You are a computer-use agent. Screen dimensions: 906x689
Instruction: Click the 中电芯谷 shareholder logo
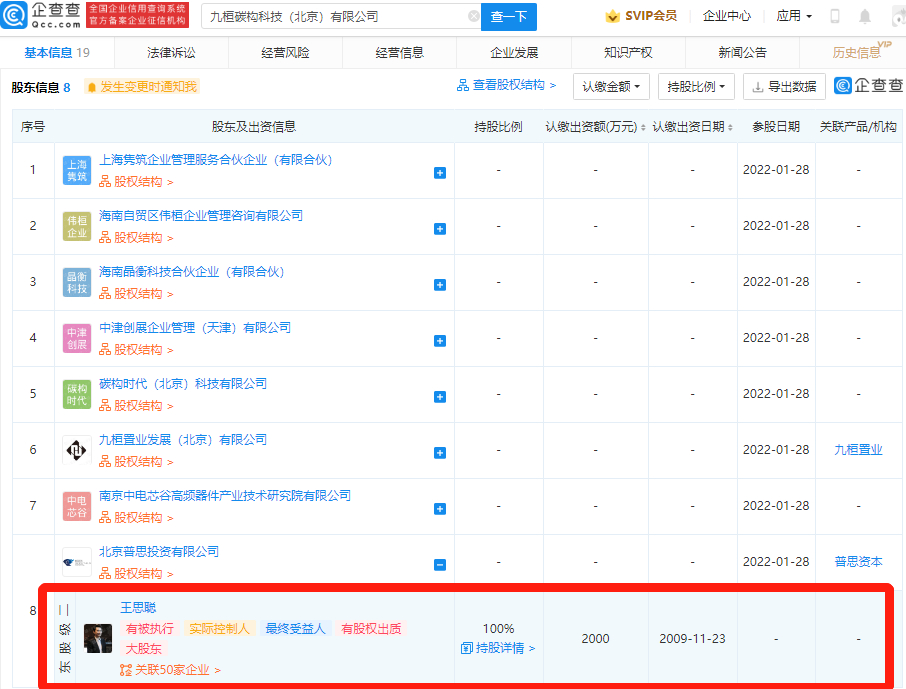[x=77, y=506]
